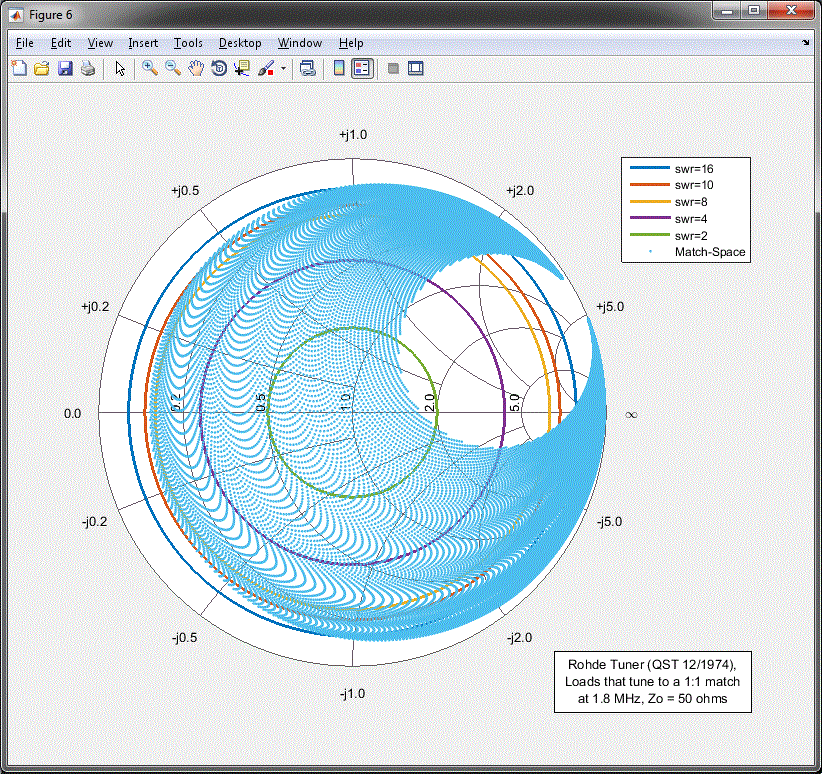This screenshot has width=822, height=774.
Task: Toggle the Edit Plot arrow tool
Action: point(120,69)
